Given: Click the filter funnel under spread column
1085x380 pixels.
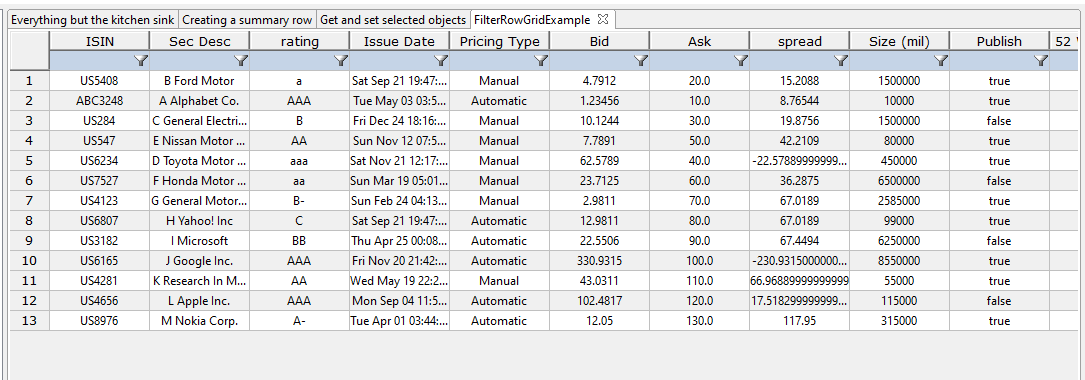Looking at the screenshot, I should pos(841,61).
